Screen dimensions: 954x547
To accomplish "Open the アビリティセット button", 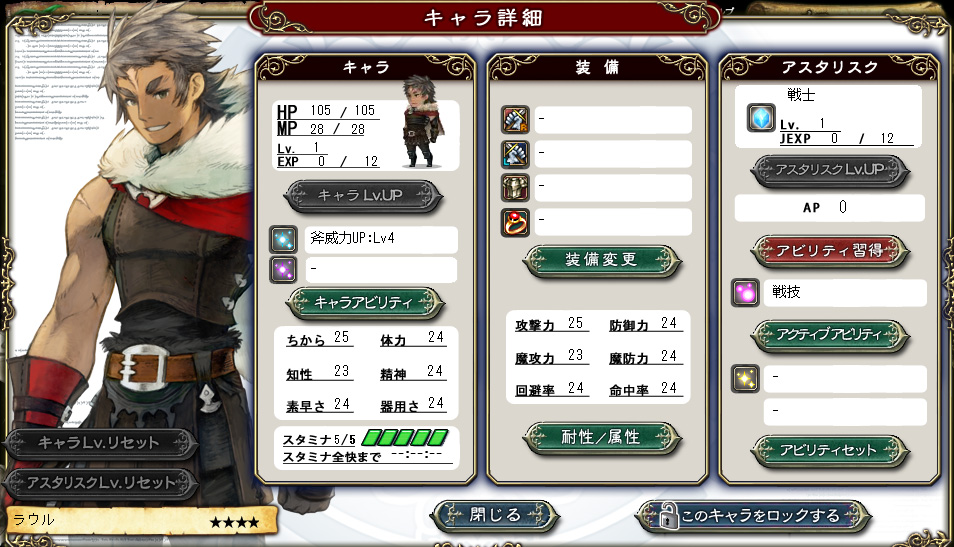I will [830, 451].
